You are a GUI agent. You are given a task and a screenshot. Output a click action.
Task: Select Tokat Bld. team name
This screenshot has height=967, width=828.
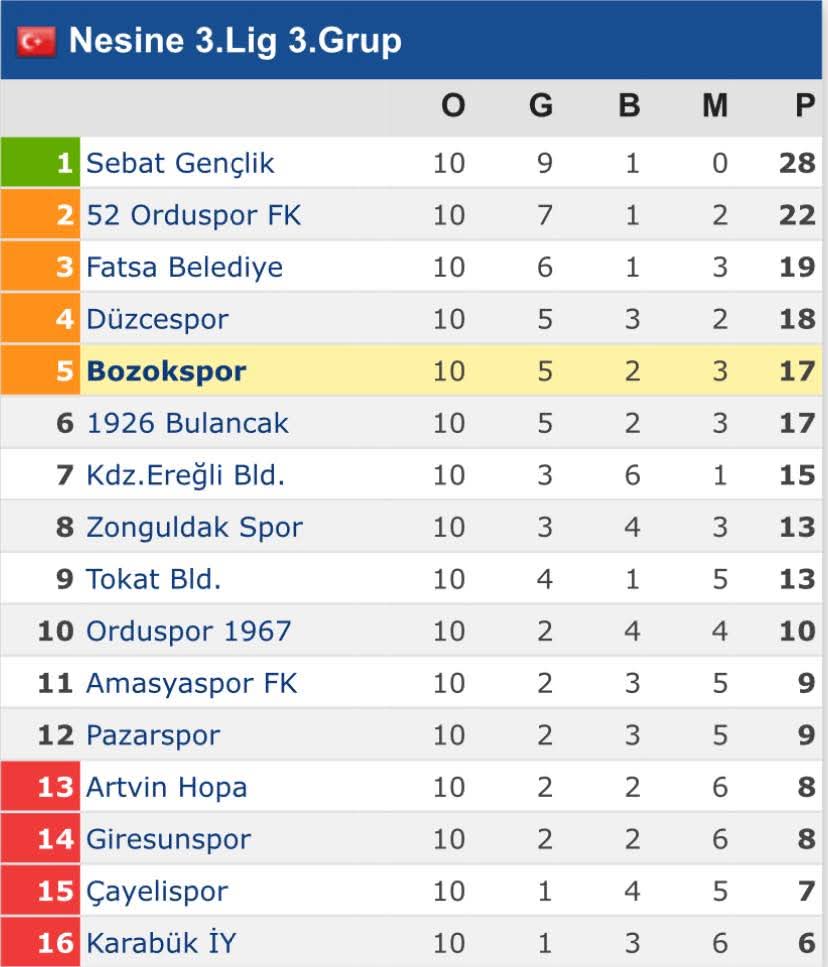point(153,579)
